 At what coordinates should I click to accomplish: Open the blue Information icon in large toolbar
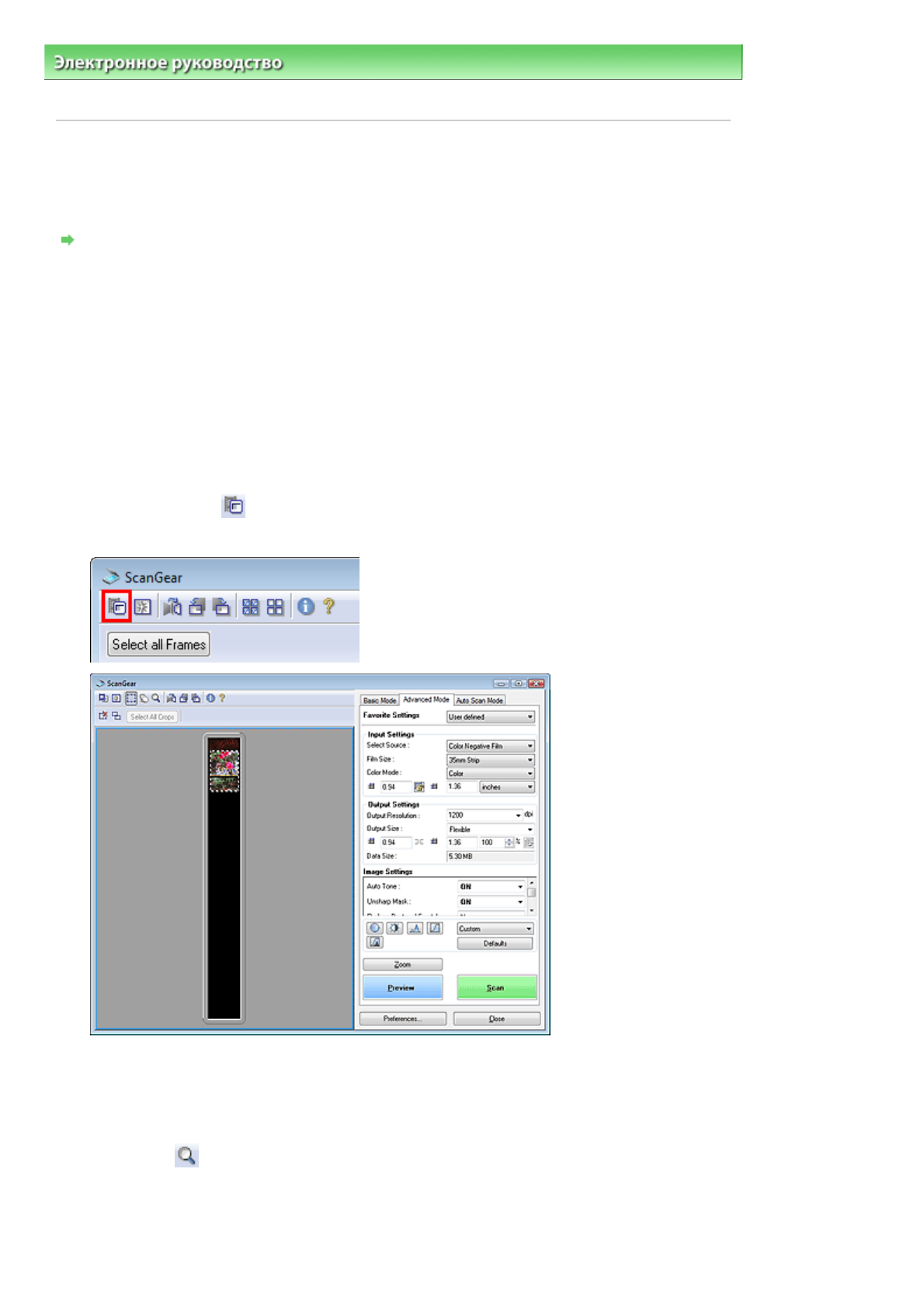click(306, 607)
